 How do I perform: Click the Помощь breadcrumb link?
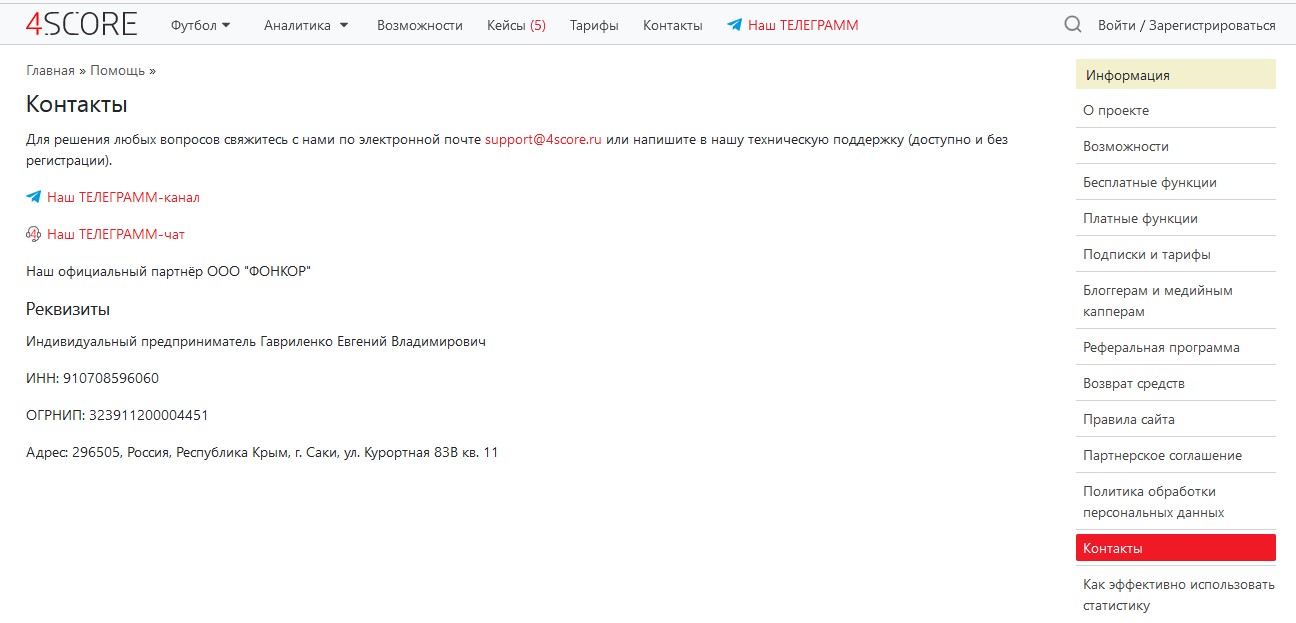[x=118, y=71]
